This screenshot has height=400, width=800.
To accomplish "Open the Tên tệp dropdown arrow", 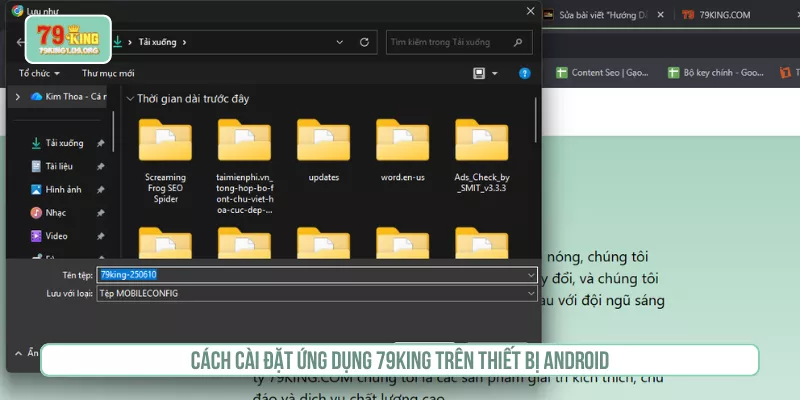I will 531,275.
